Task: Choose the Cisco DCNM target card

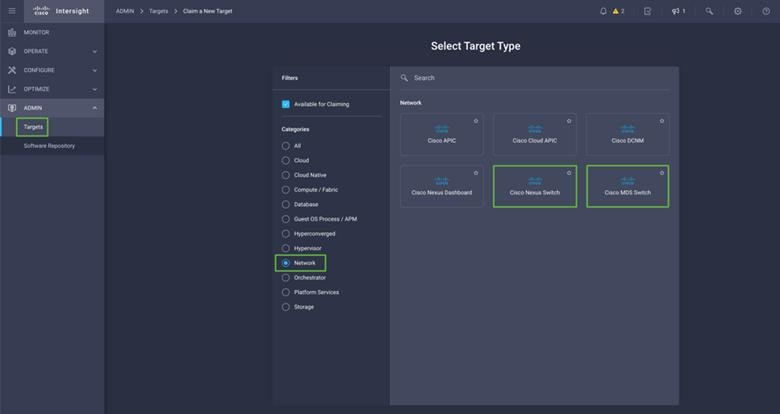Action: [628, 134]
